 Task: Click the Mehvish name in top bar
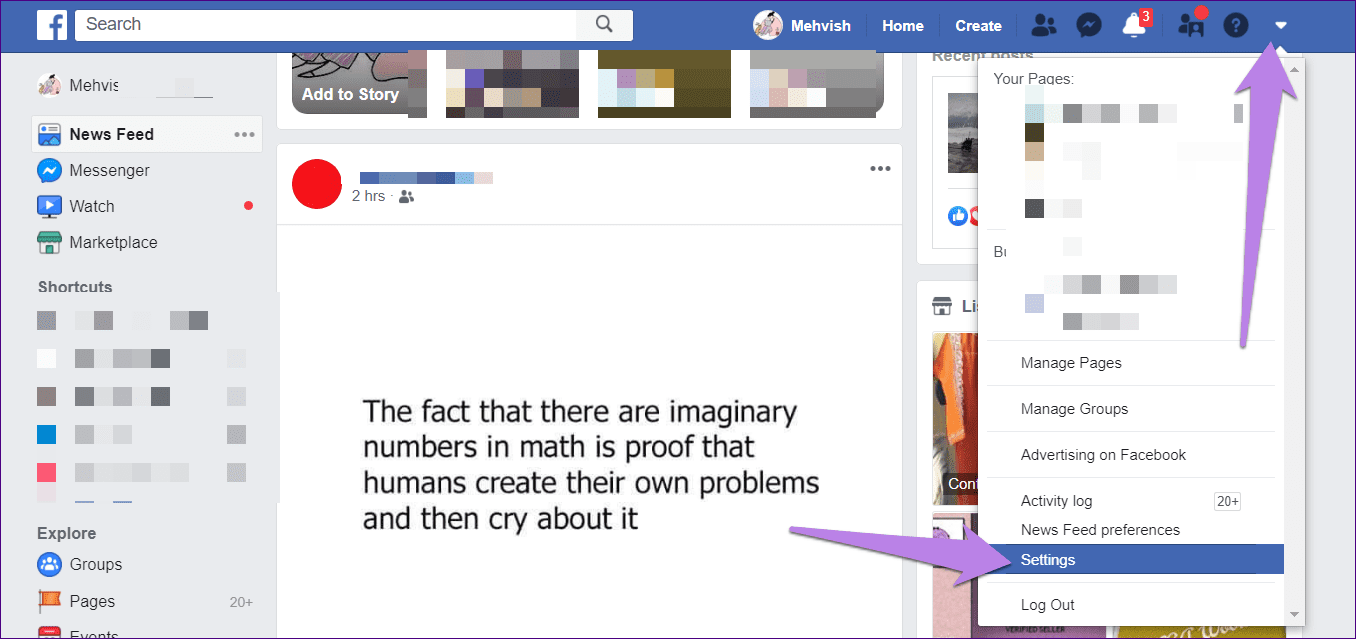(822, 26)
